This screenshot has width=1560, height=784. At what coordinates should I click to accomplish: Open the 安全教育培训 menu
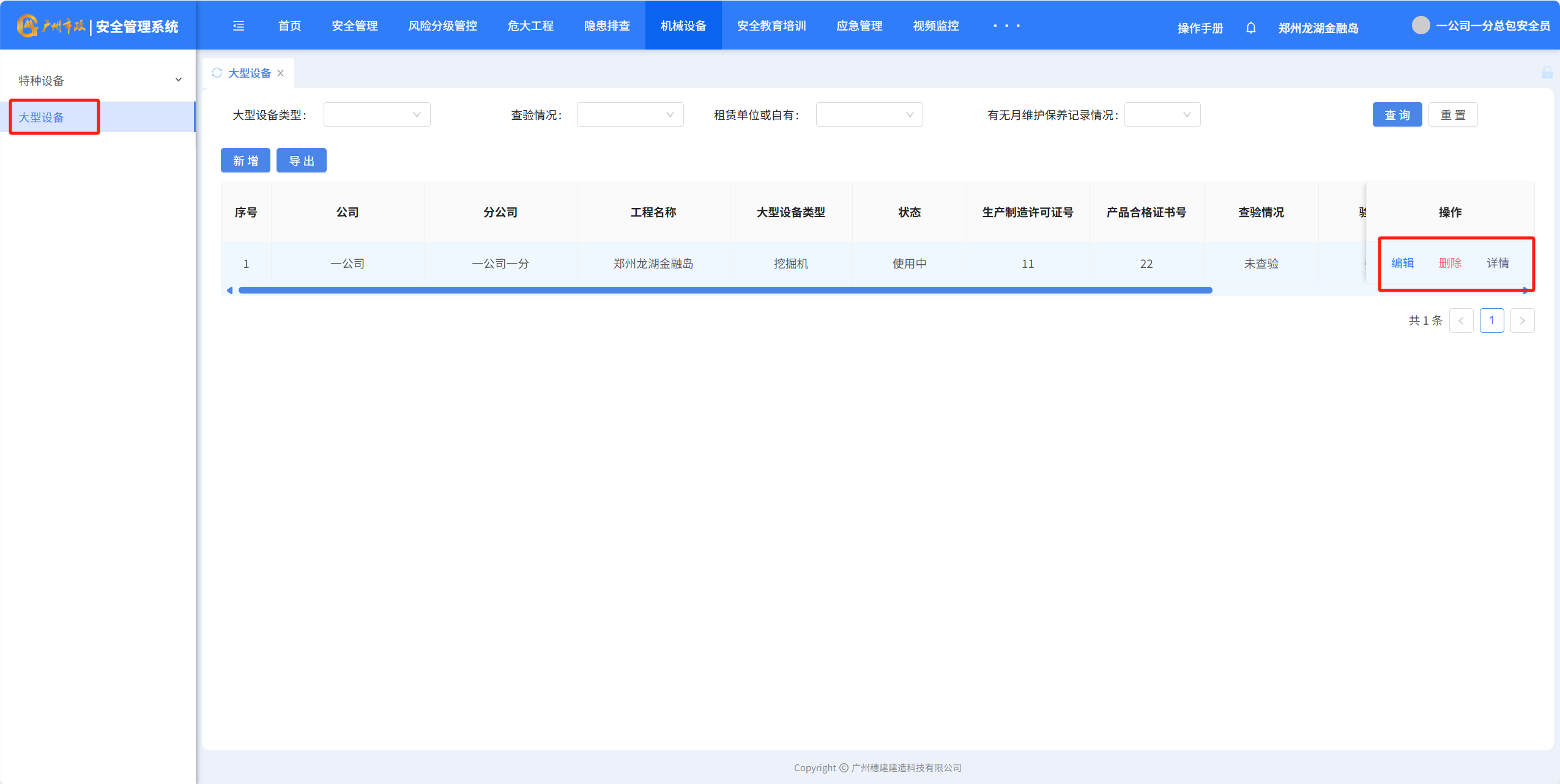pos(771,26)
